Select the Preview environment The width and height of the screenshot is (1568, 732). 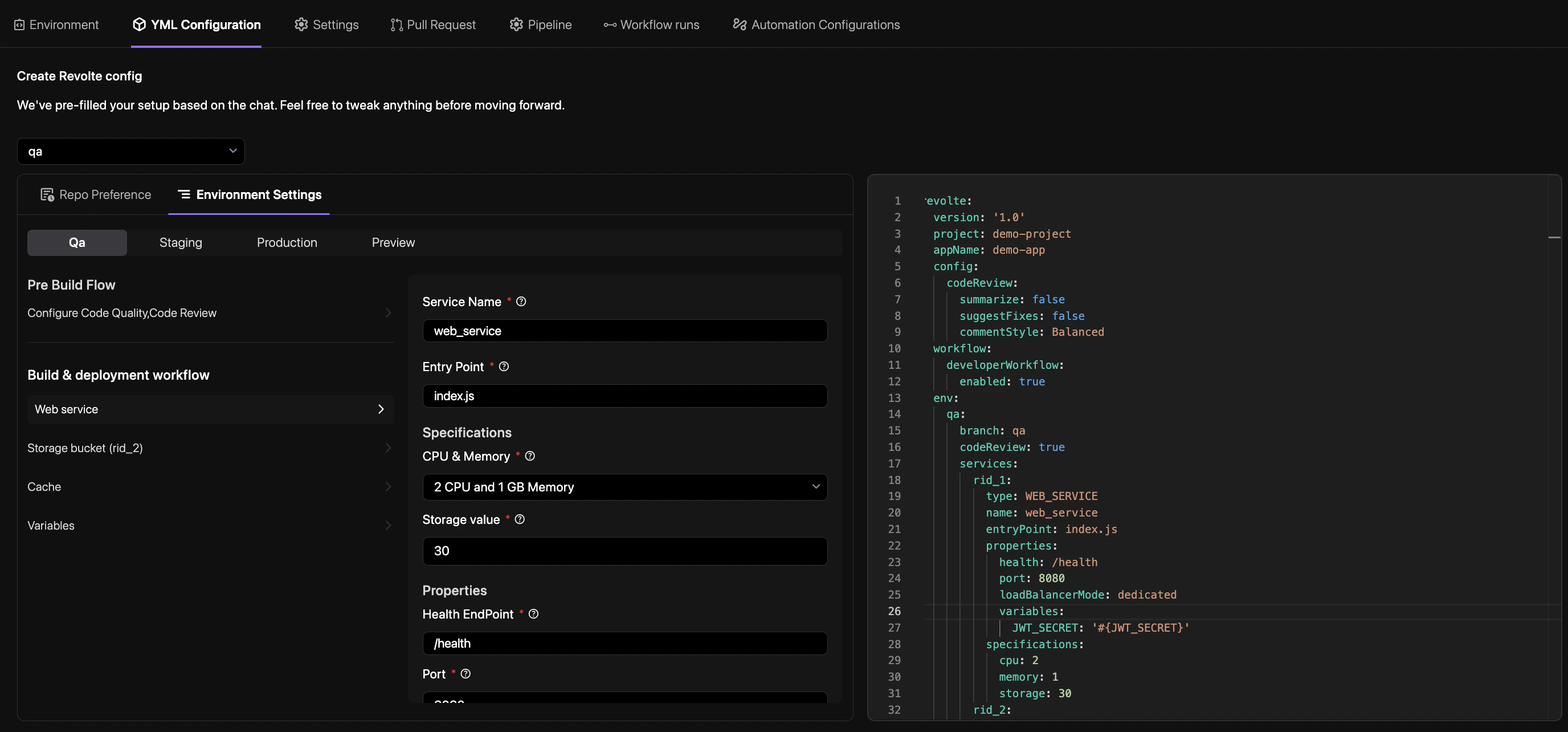click(x=393, y=242)
